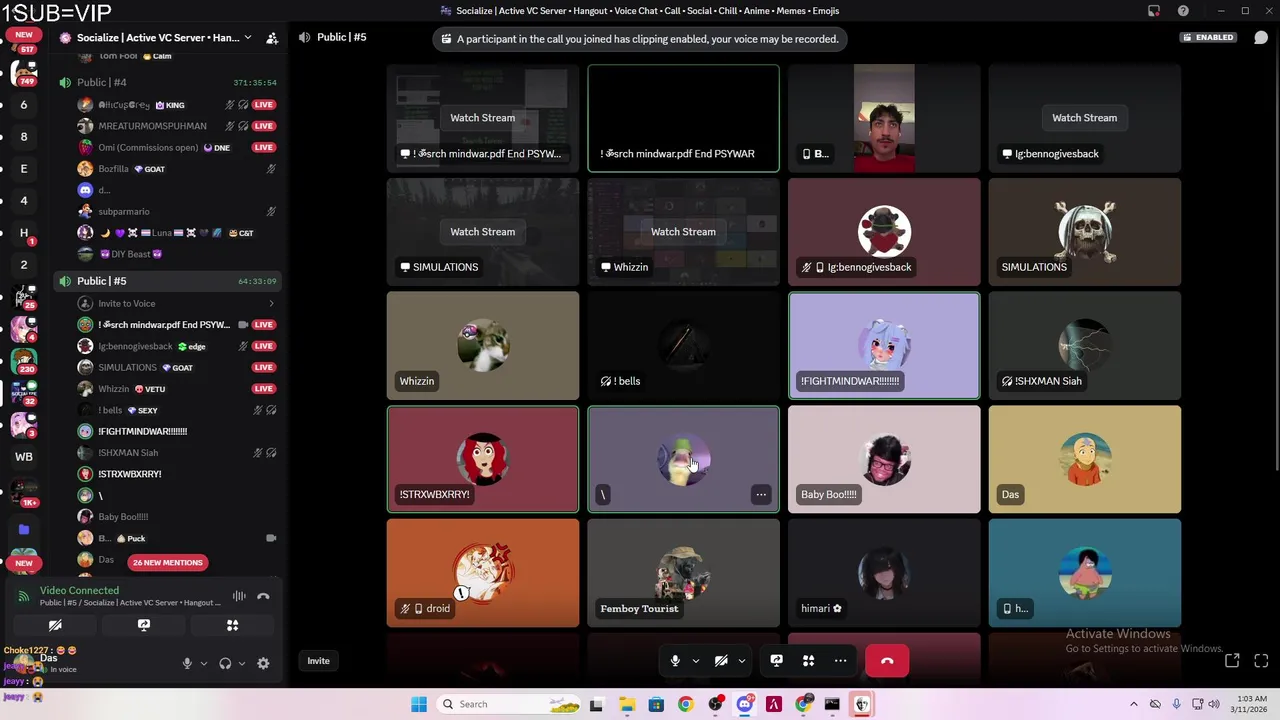Pop out the call window
1280x720 pixels.
pos(1232,660)
